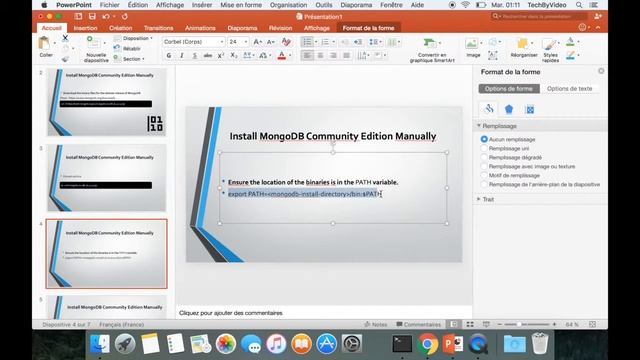This screenshot has width=640, height=360.
Task: Insert an Image from the ribbon
Action: (x=473, y=47)
